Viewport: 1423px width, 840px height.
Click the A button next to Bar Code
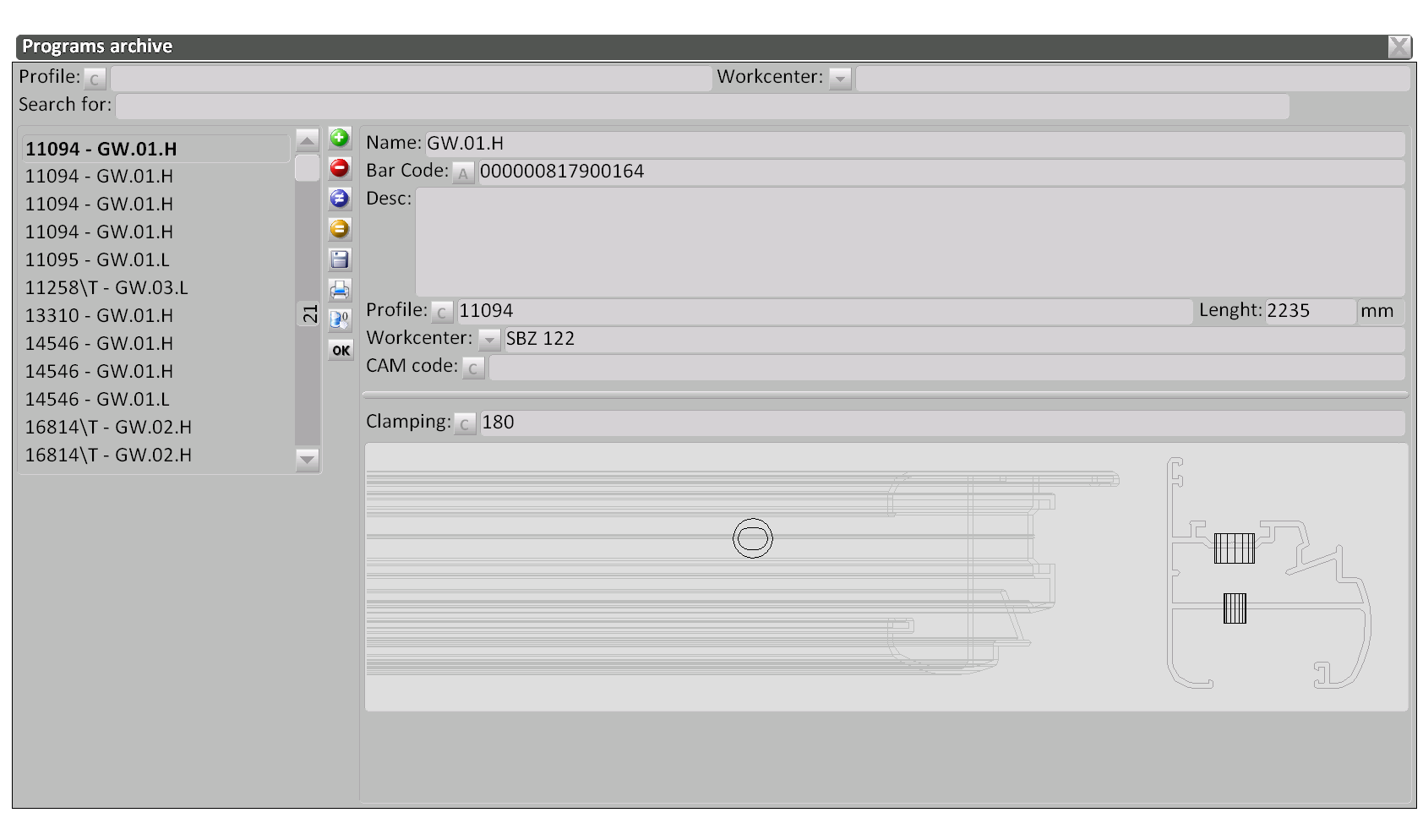(462, 173)
